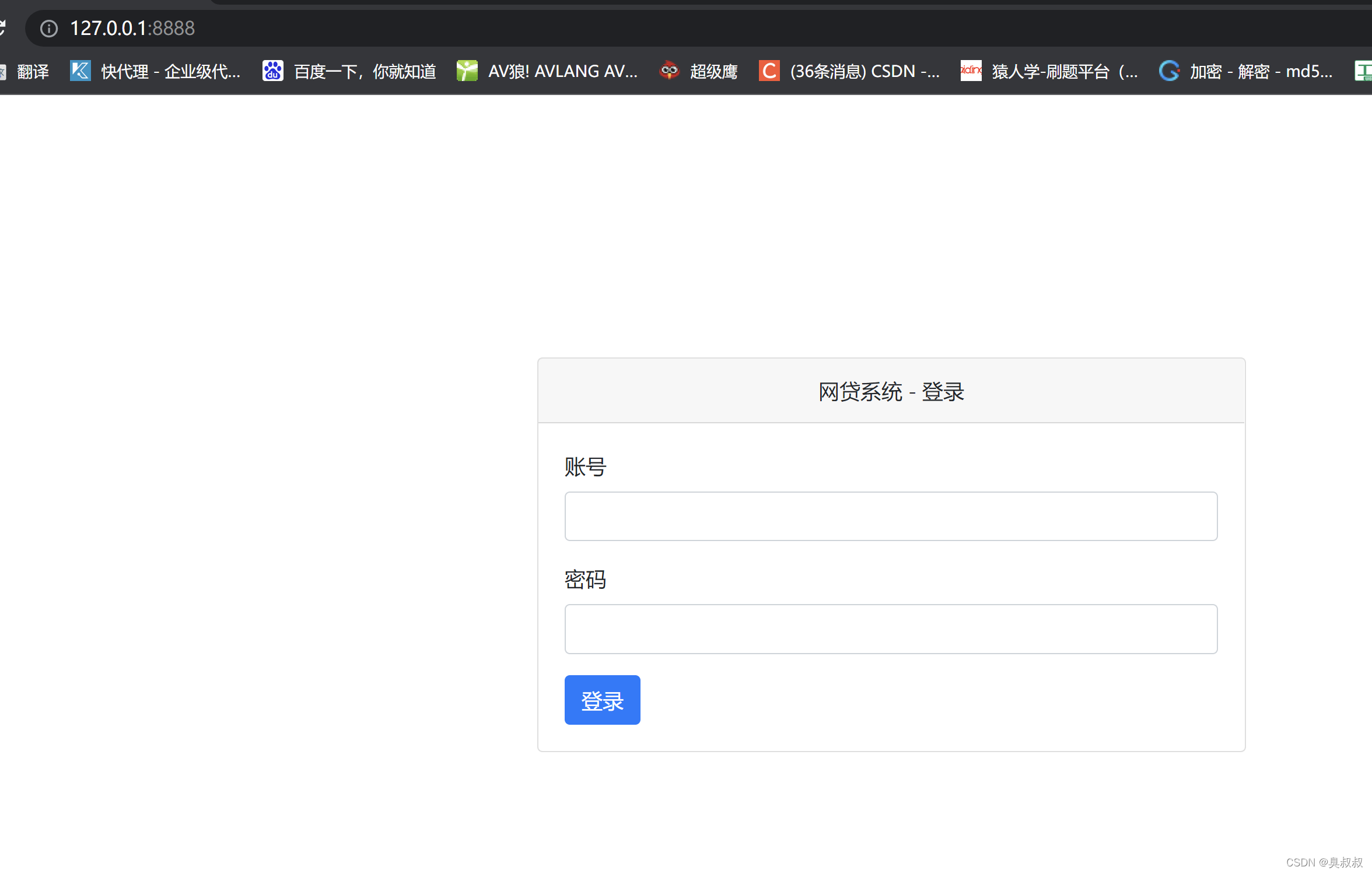Open the 猿人学 bookmark icon
Image resolution: width=1372 pixels, height=874 pixels.
click(971, 71)
